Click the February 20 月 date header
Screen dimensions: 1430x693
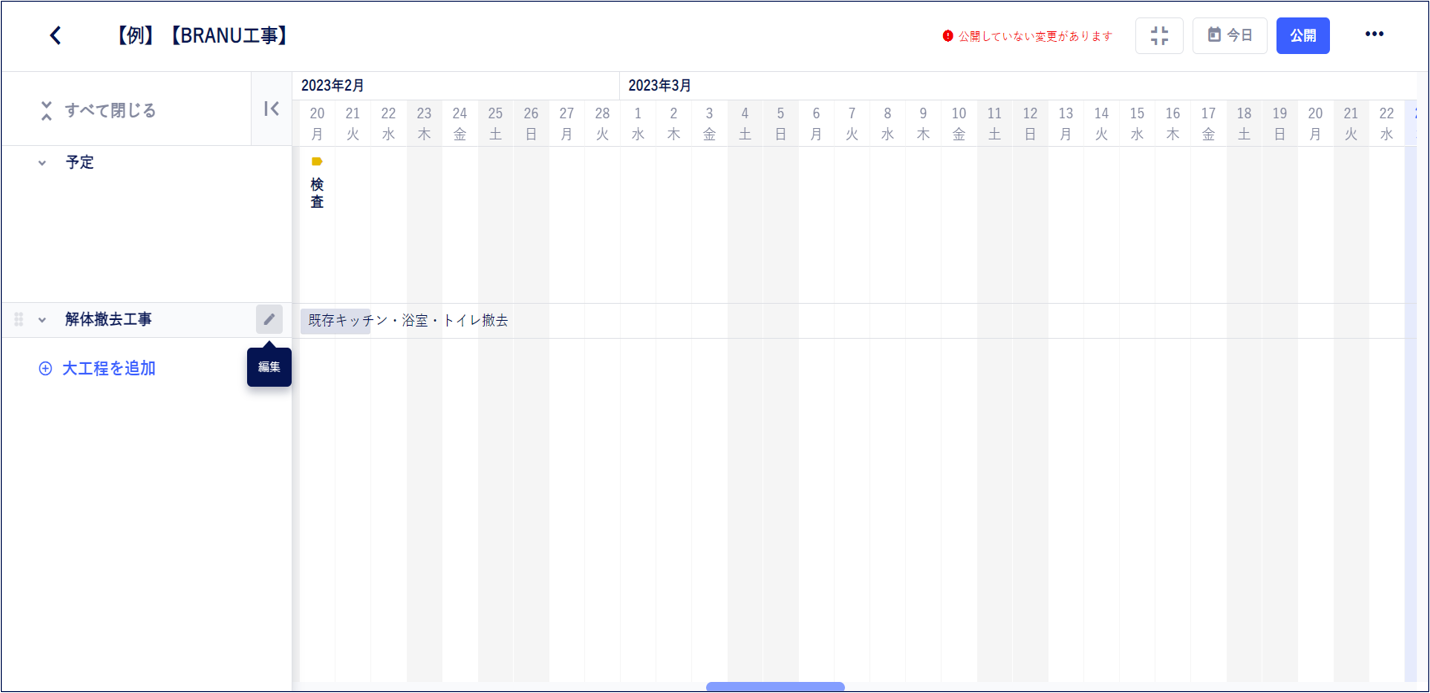coord(317,123)
